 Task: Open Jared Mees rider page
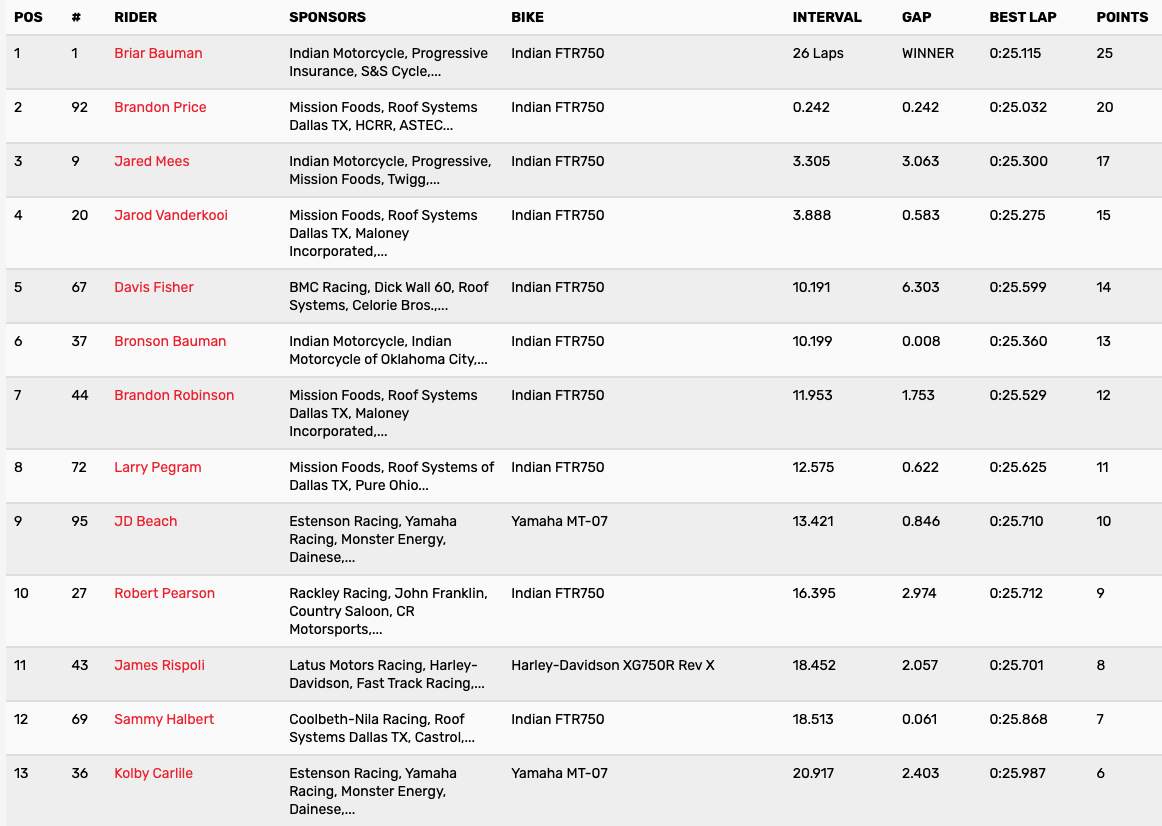[x=151, y=161]
